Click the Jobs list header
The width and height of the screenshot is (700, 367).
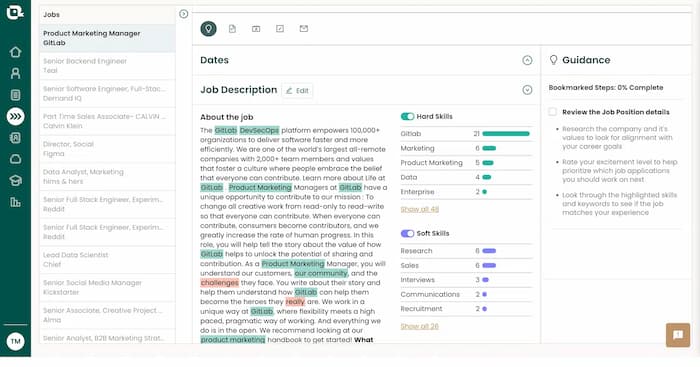(x=107, y=14)
